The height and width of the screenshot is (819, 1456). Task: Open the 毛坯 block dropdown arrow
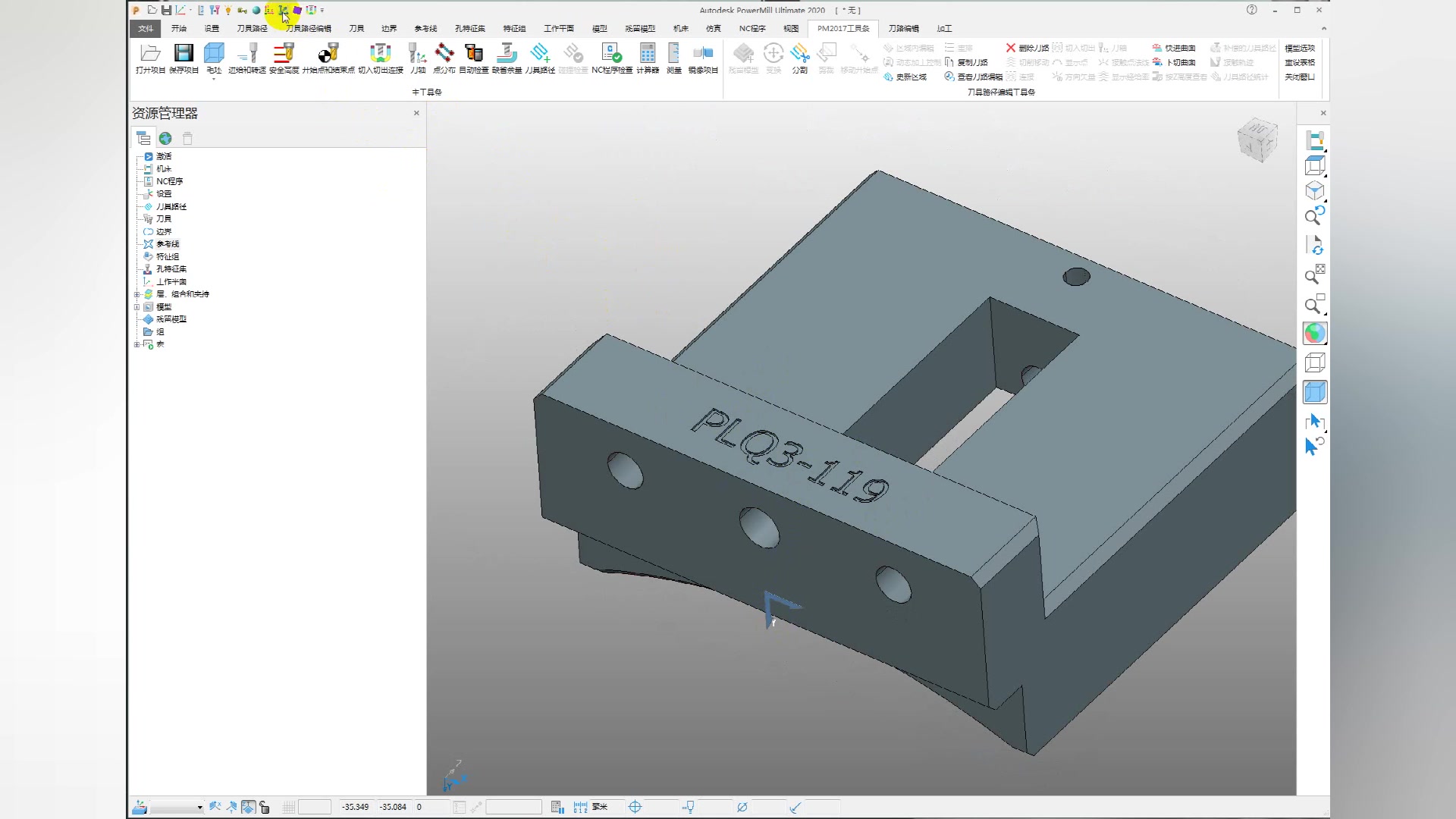(214, 79)
